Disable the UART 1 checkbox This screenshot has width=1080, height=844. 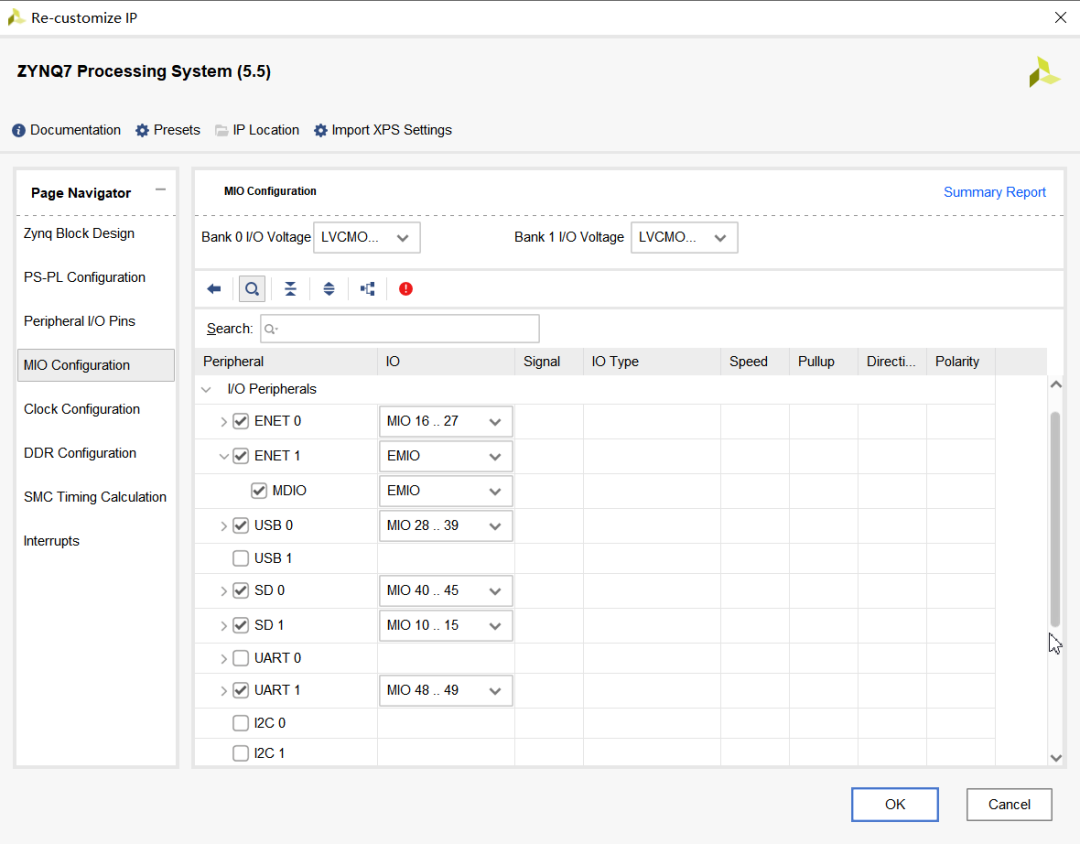pyautogui.click(x=240, y=690)
